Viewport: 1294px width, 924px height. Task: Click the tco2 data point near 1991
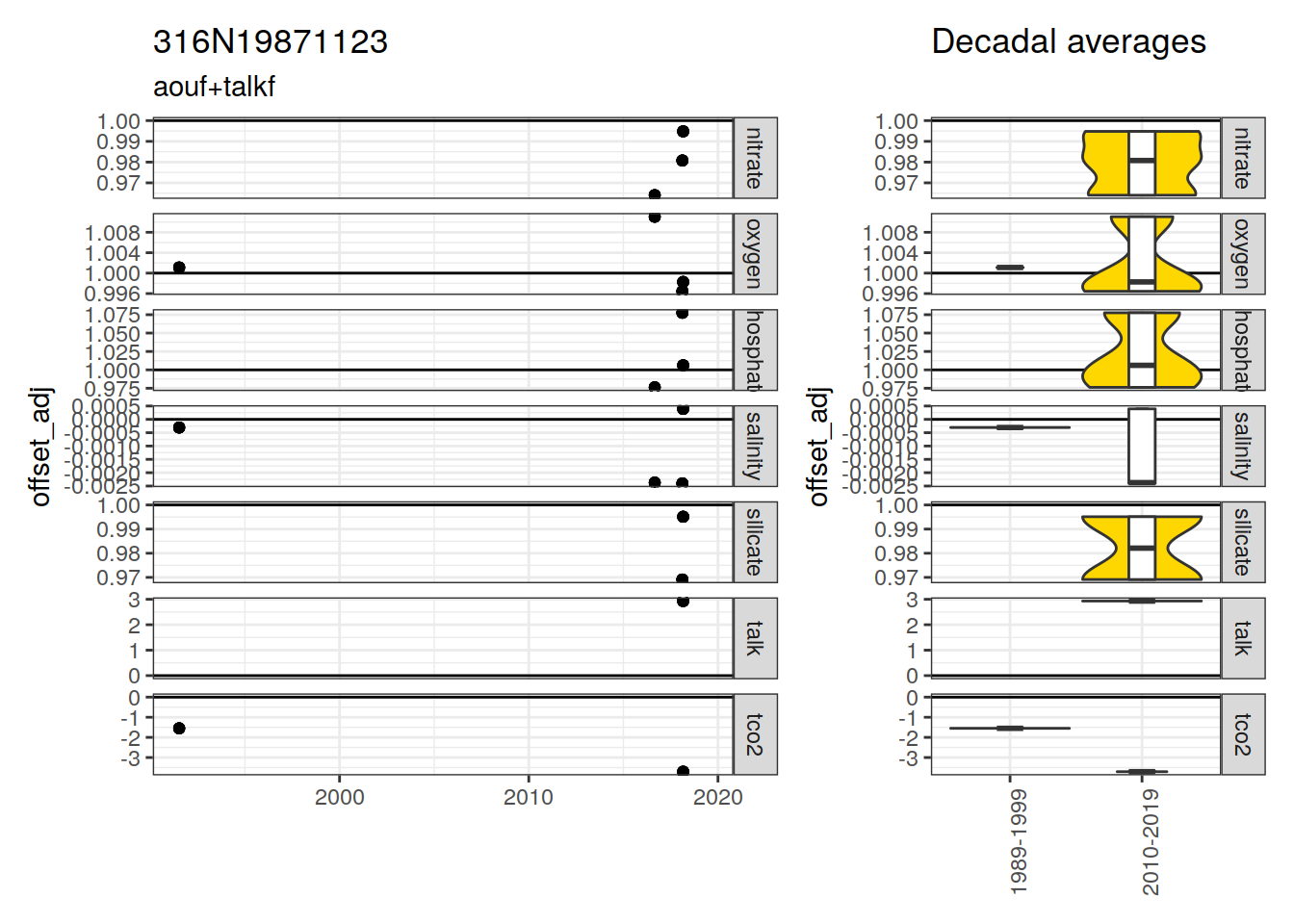pyautogui.click(x=179, y=729)
